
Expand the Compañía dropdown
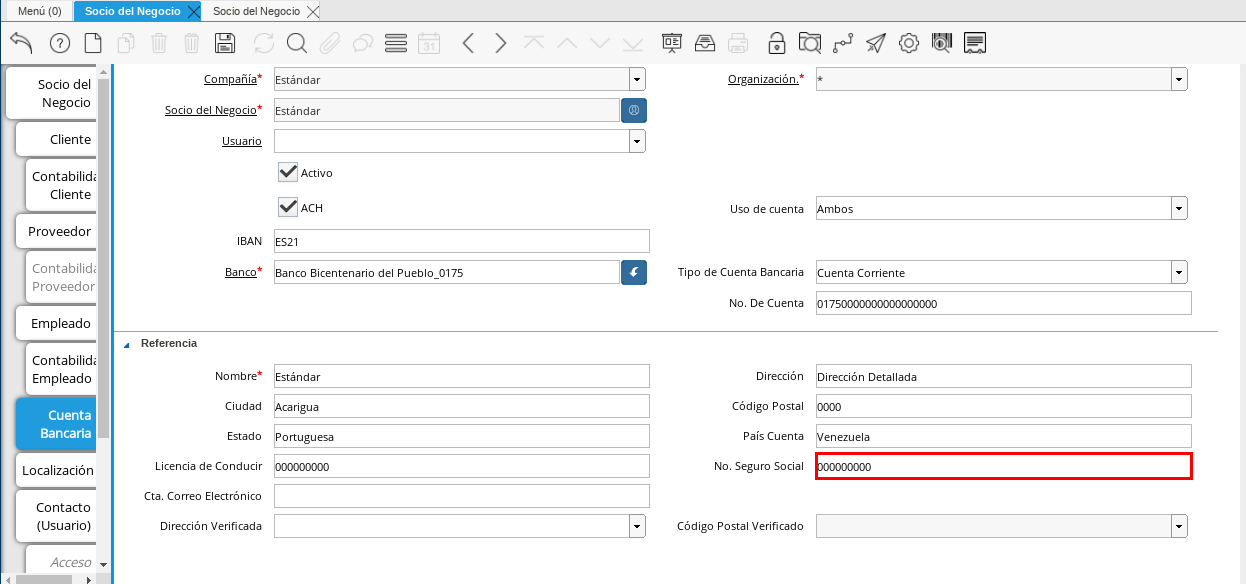(637, 80)
